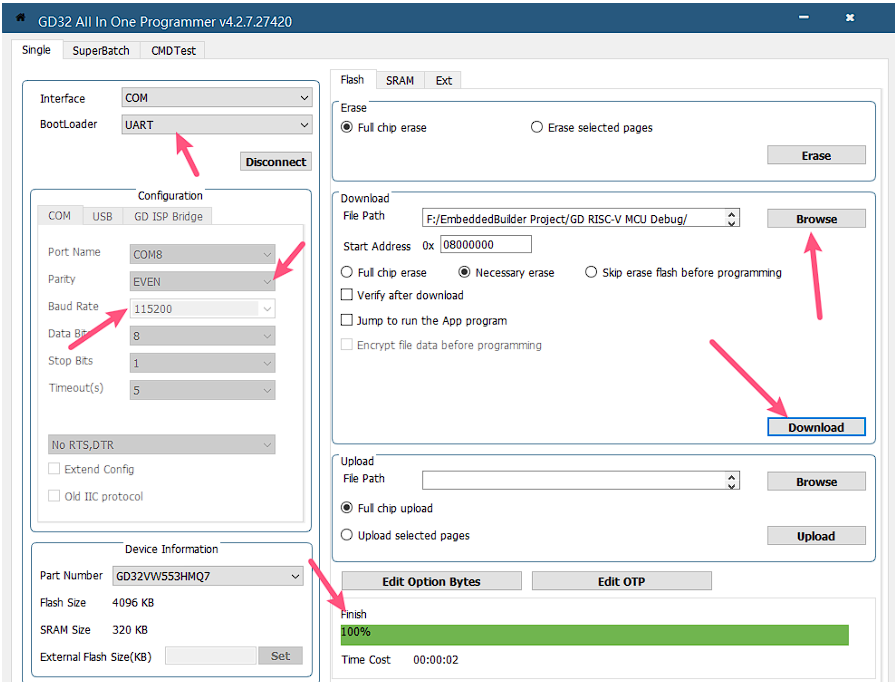The height and width of the screenshot is (682, 895).
Task: Select Erase selected pages radio button
Action: (537, 128)
